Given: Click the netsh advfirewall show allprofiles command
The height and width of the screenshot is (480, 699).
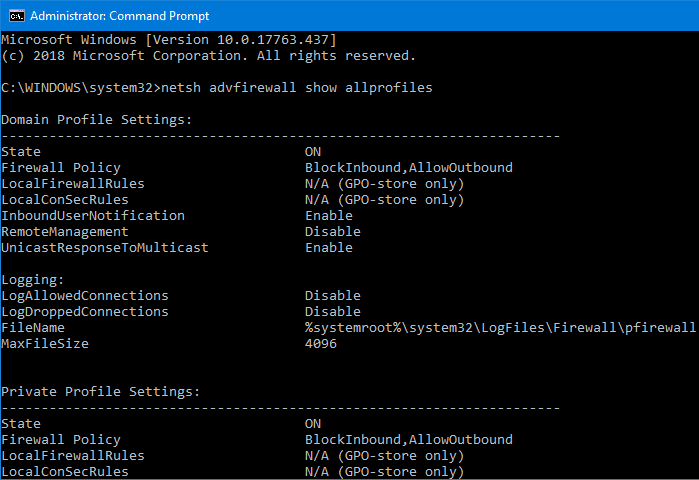Looking at the screenshot, I should pos(296,88).
